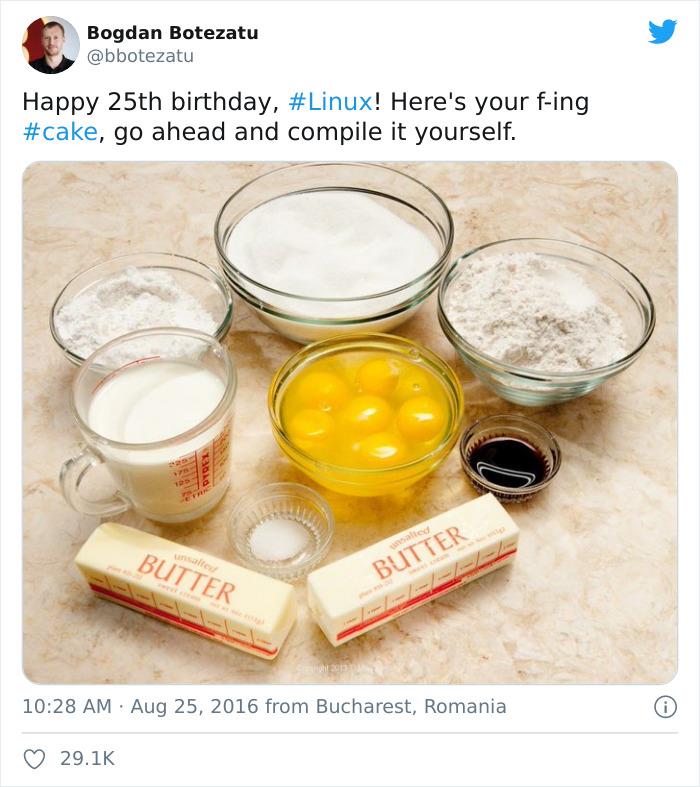Open the Bucharest, Romania location link
Viewport: 700px width, 787px height.
tap(411, 707)
